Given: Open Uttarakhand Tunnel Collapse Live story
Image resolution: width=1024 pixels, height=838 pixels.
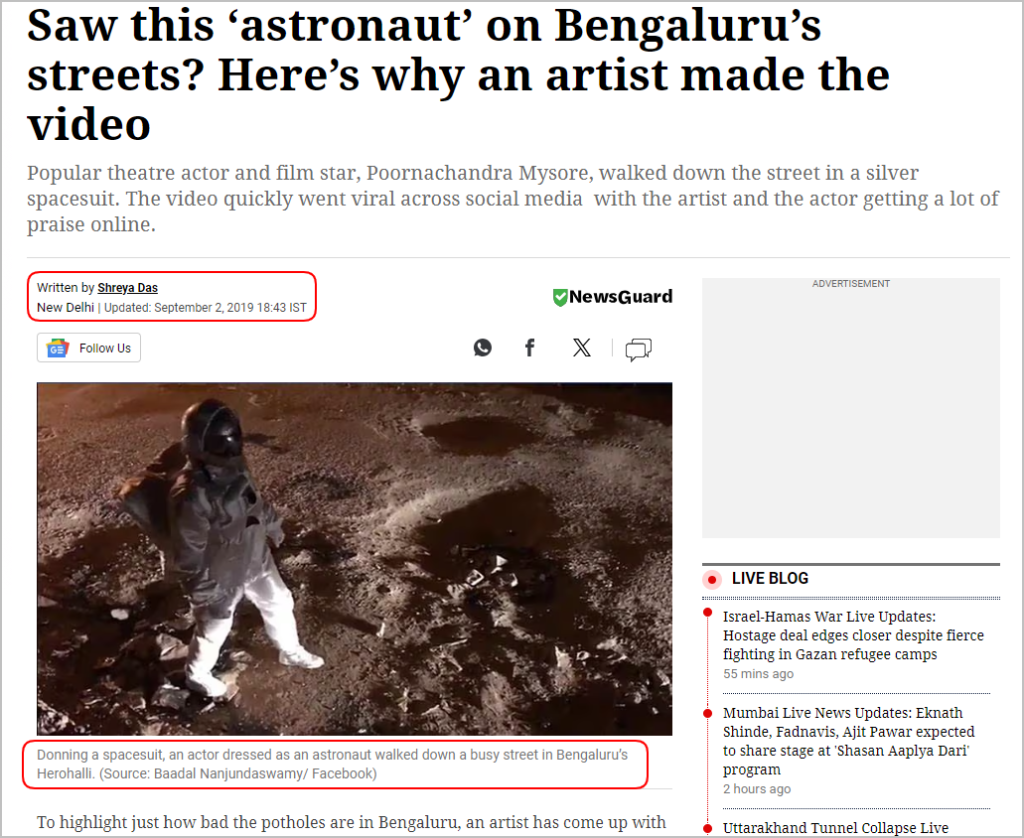Looking at the screenshot, I should [x=835, y=828].
